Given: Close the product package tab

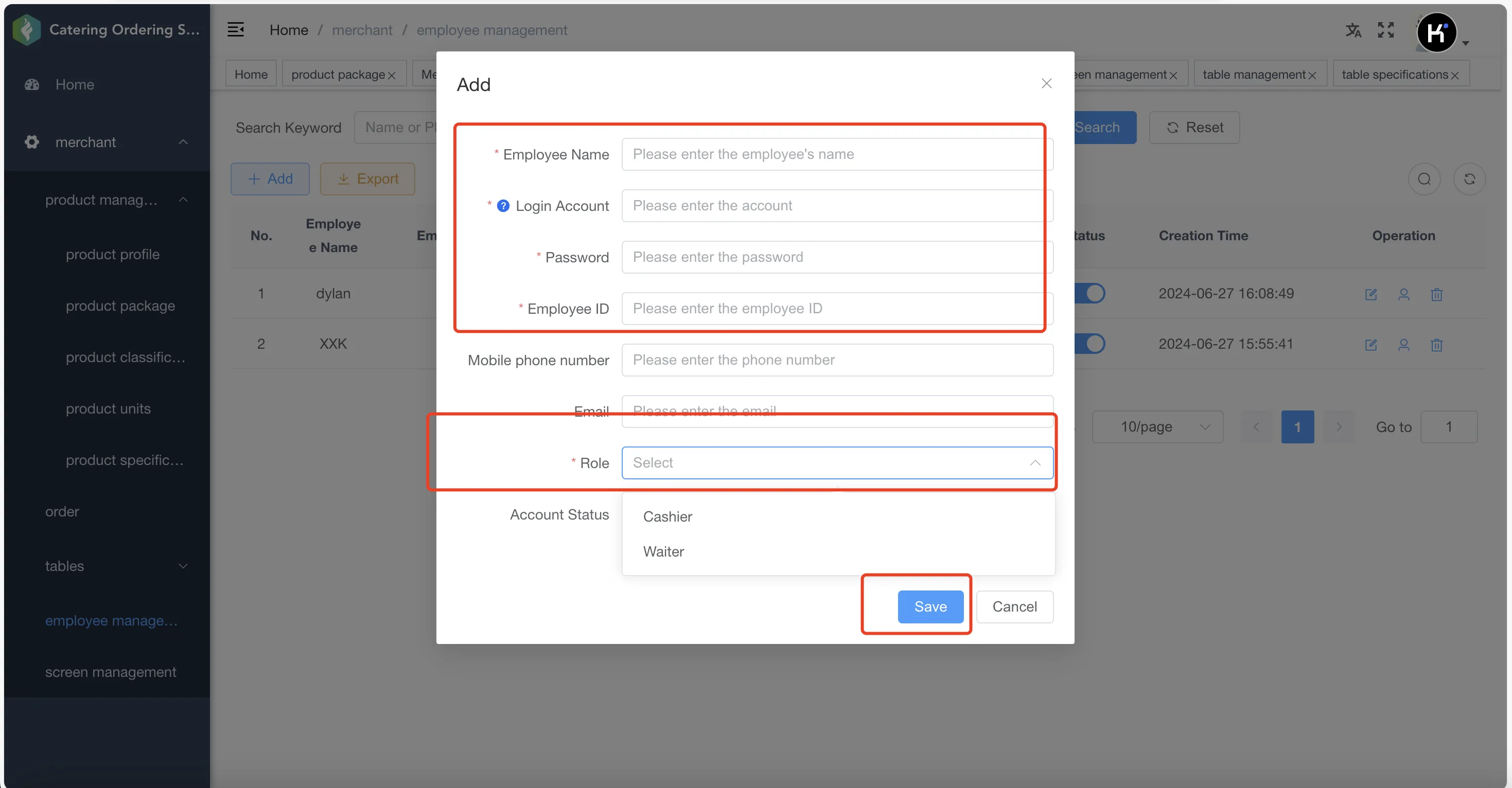Looking at the screenshot, I should [392, 75].
